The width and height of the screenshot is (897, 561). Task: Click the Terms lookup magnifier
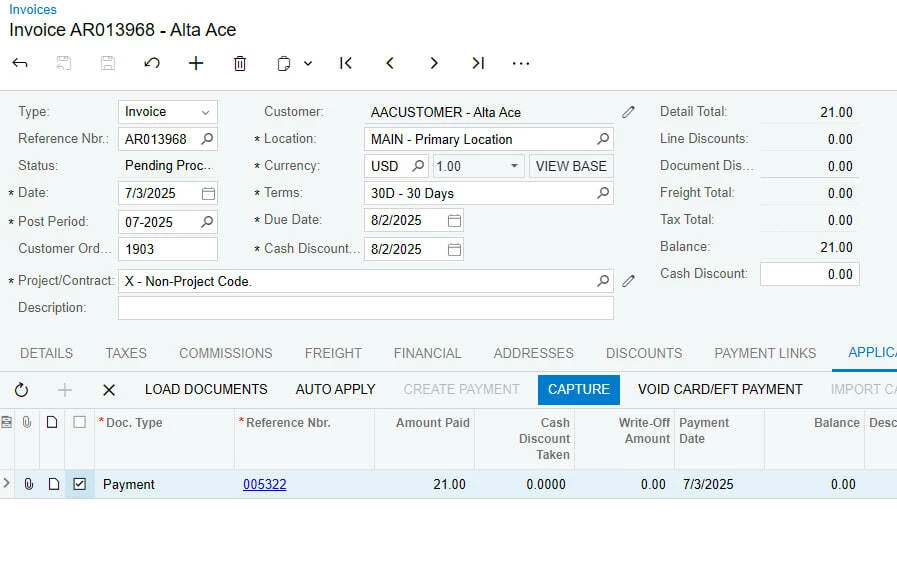coord(603,193)
